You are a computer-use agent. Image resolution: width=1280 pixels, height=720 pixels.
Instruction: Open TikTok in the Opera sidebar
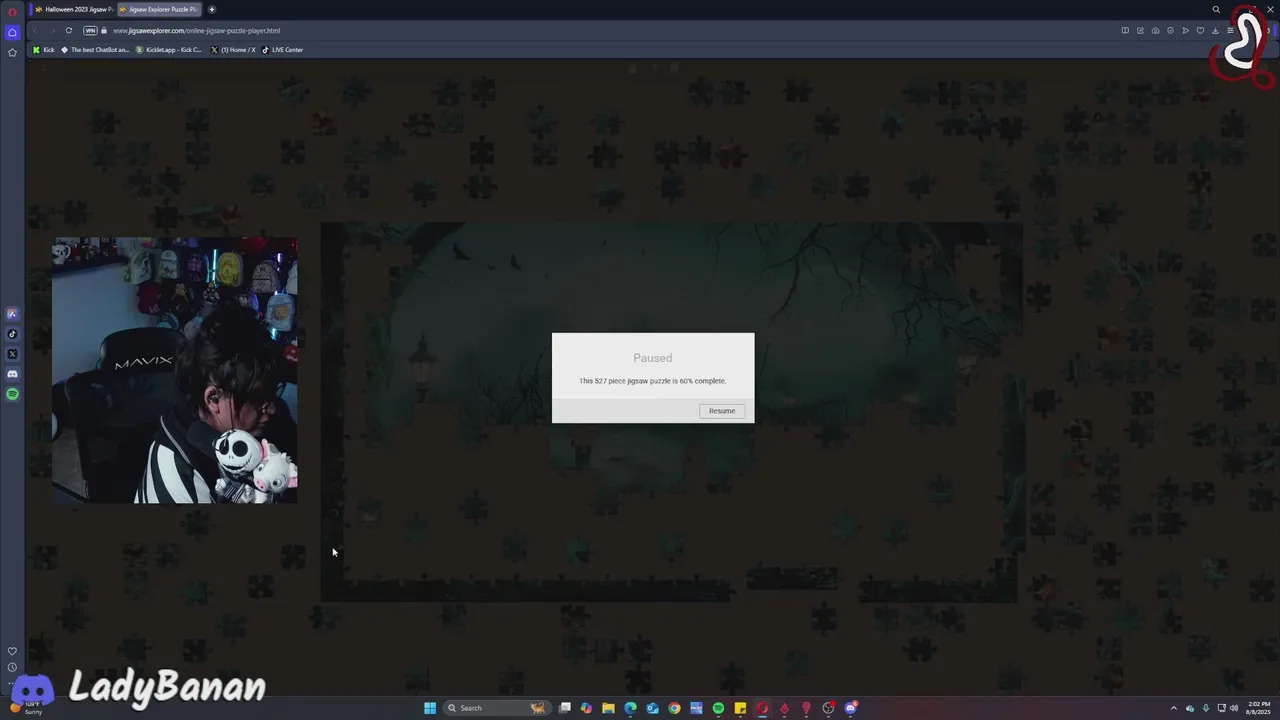(x=12, y=334)
